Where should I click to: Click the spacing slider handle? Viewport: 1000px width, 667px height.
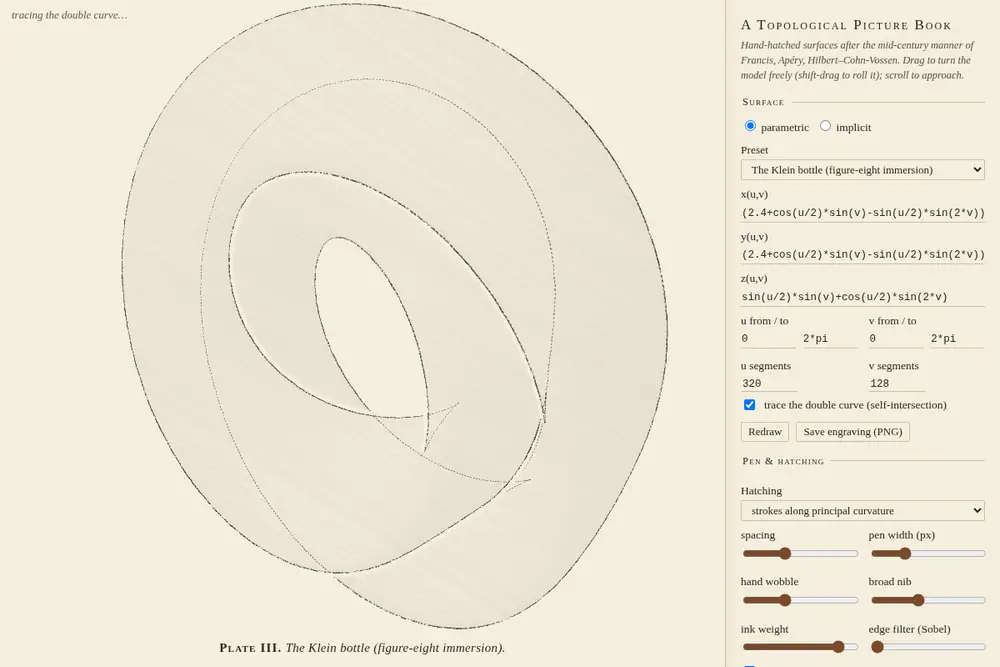coord(785,553)
